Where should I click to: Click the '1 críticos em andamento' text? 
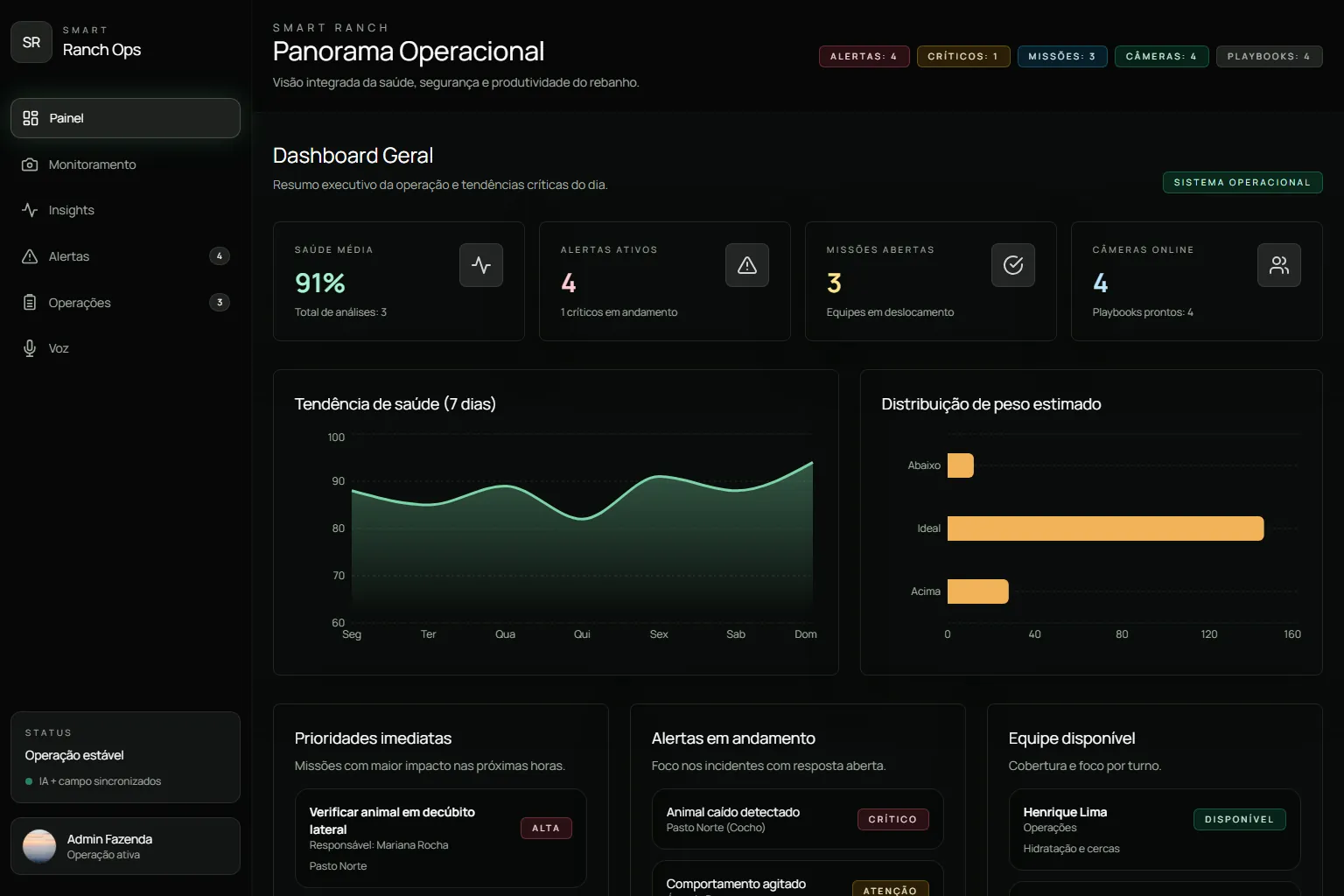(619, 312)
